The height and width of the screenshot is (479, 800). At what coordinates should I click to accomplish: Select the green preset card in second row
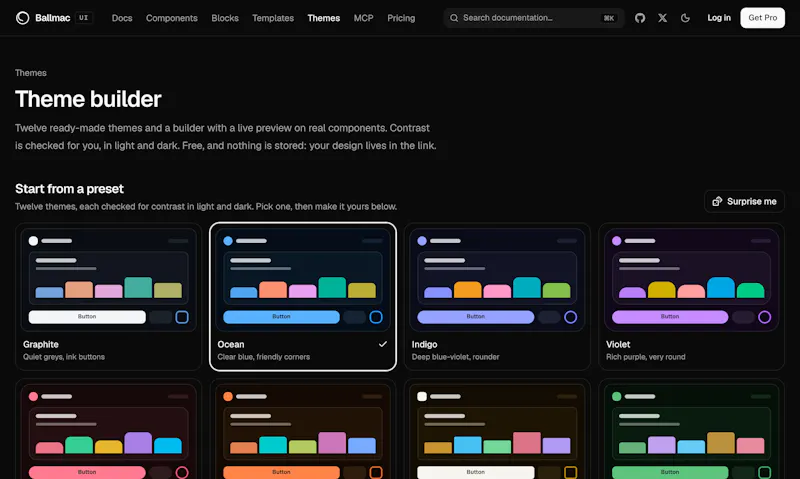(691, 429)
